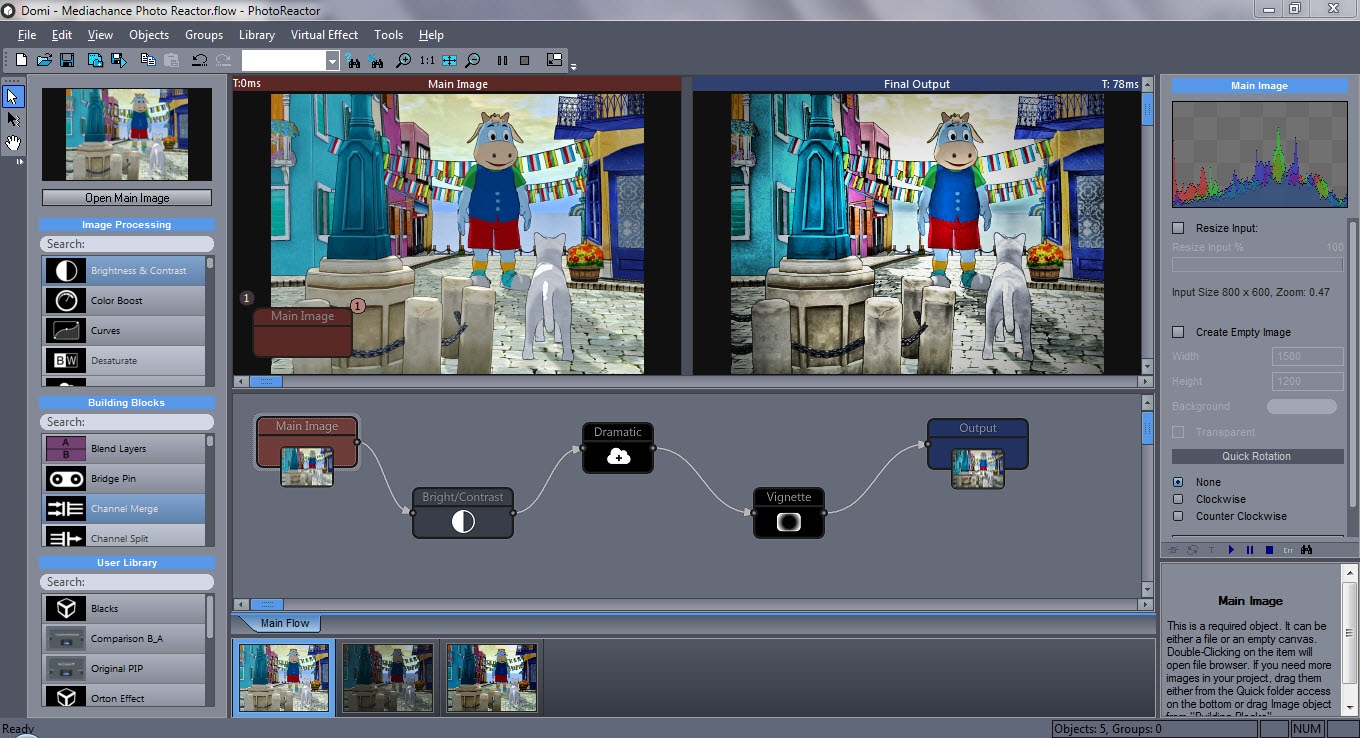Click the Image Processing search field
This screenshot has height=738, width=1360.
(127, 244)
